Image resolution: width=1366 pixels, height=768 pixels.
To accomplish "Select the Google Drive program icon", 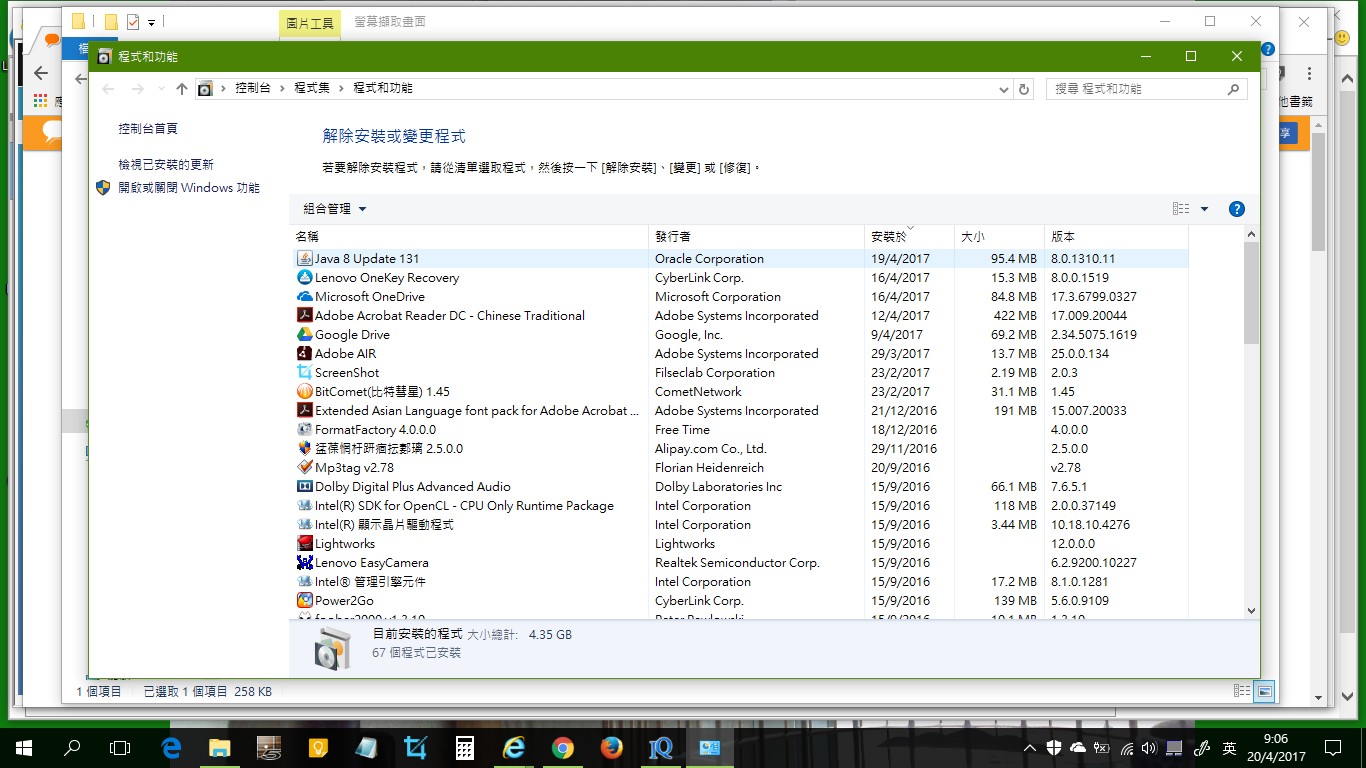I will 305,335.
